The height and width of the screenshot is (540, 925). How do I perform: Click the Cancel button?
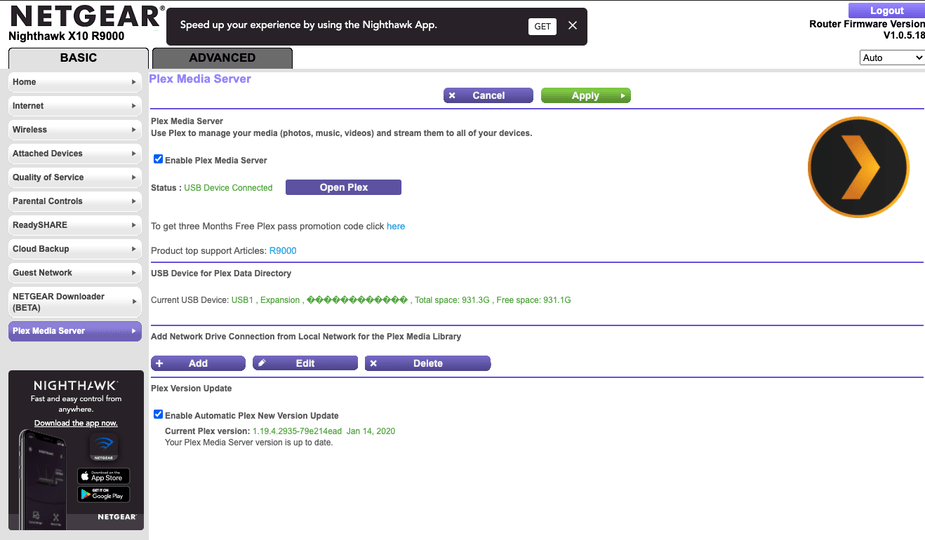(x=488, y=96)
